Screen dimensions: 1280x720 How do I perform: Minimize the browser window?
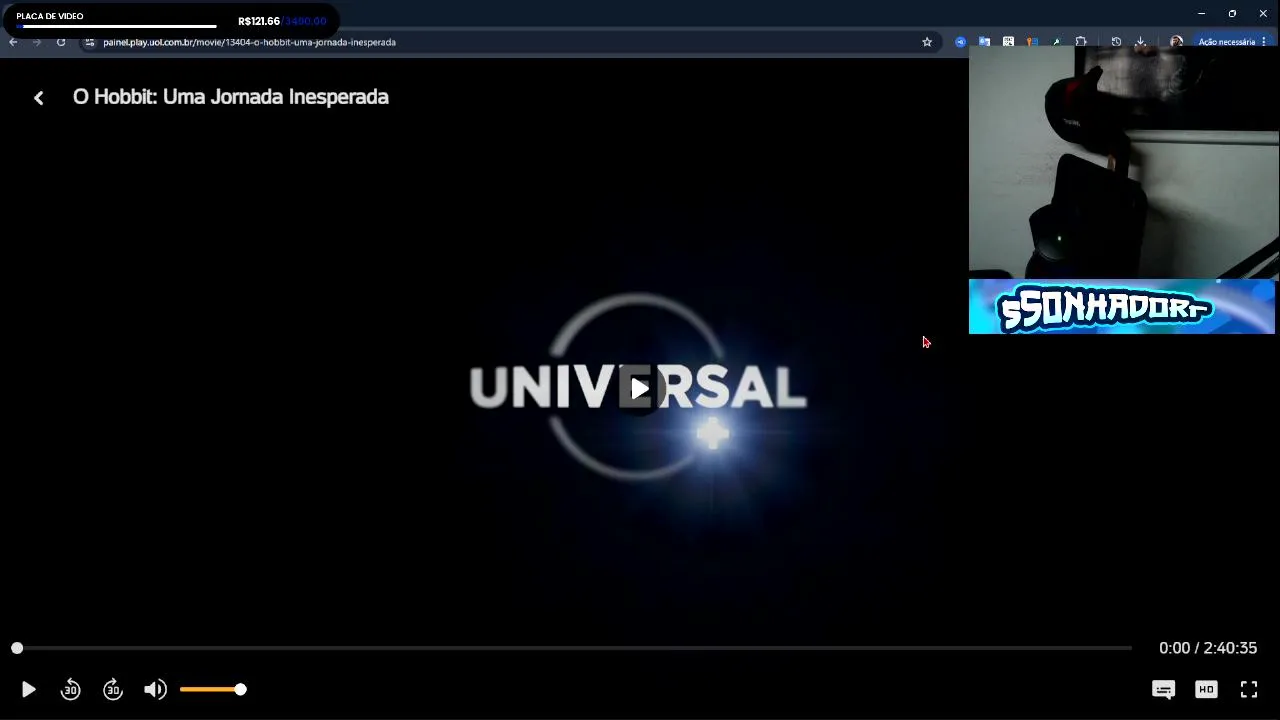coord(1201,13)
